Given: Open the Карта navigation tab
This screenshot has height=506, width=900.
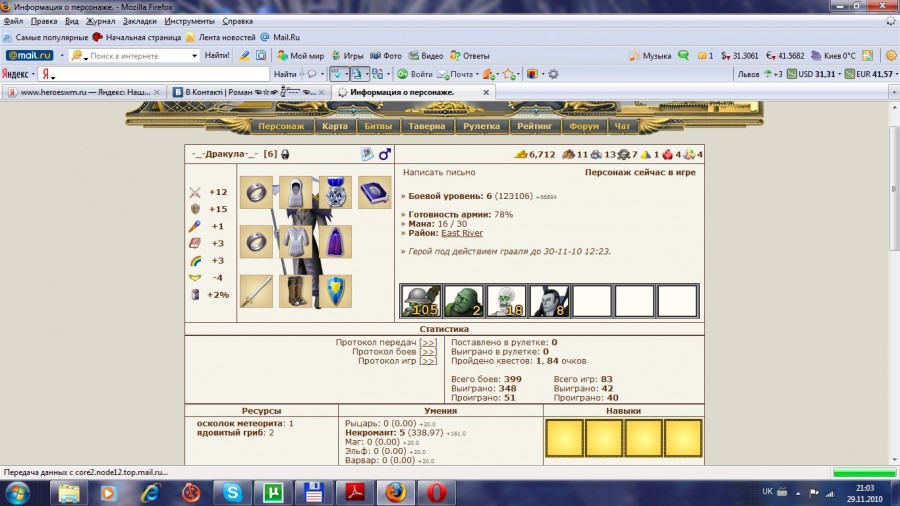Looking at the screenshot, I should coord(335,126).
